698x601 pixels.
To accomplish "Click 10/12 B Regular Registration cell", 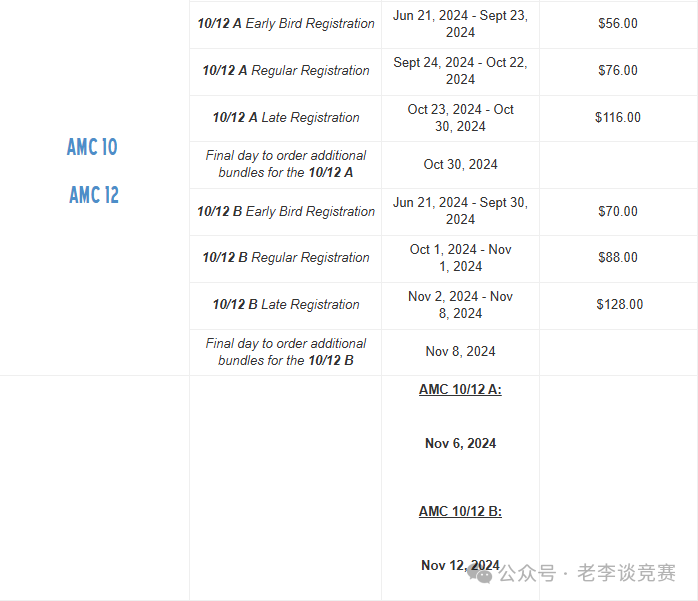I will click(286, 258).
